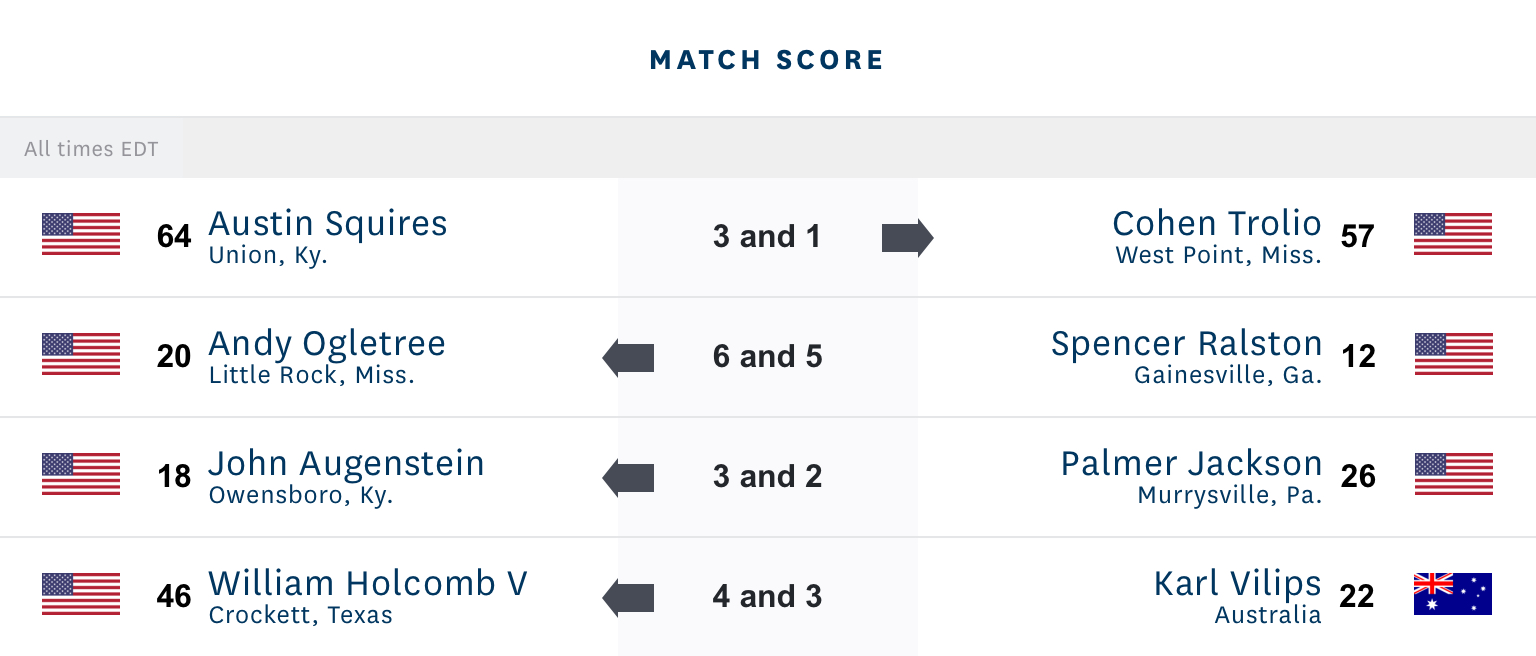Click the US flag beside Cohen Trolio

tap(1453, 234)
